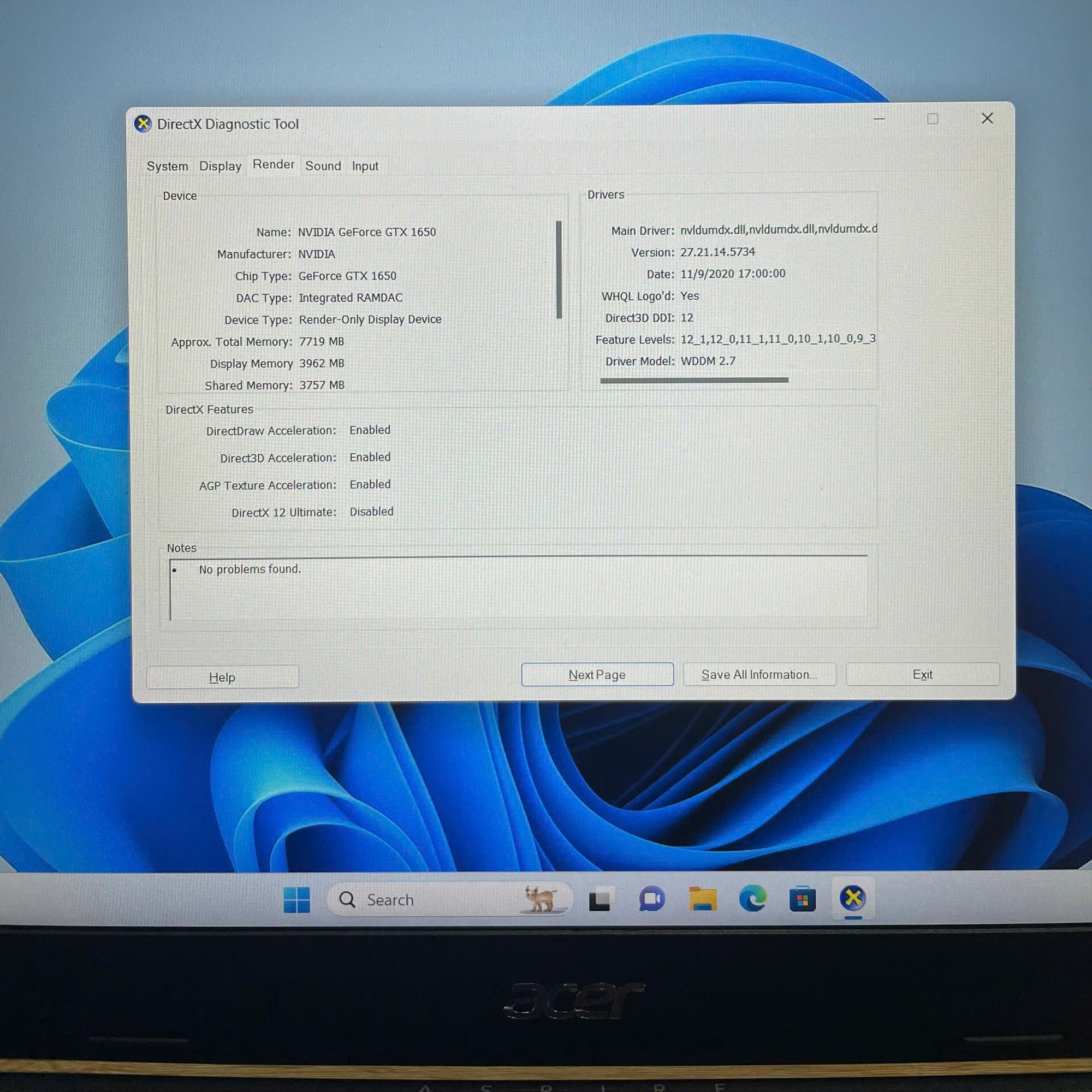Image resolution: width=1092 pixels, height=1092 pixels.
Task: Click Main Driver value 'nvldumdx.dll'
Action: (778, 229)
